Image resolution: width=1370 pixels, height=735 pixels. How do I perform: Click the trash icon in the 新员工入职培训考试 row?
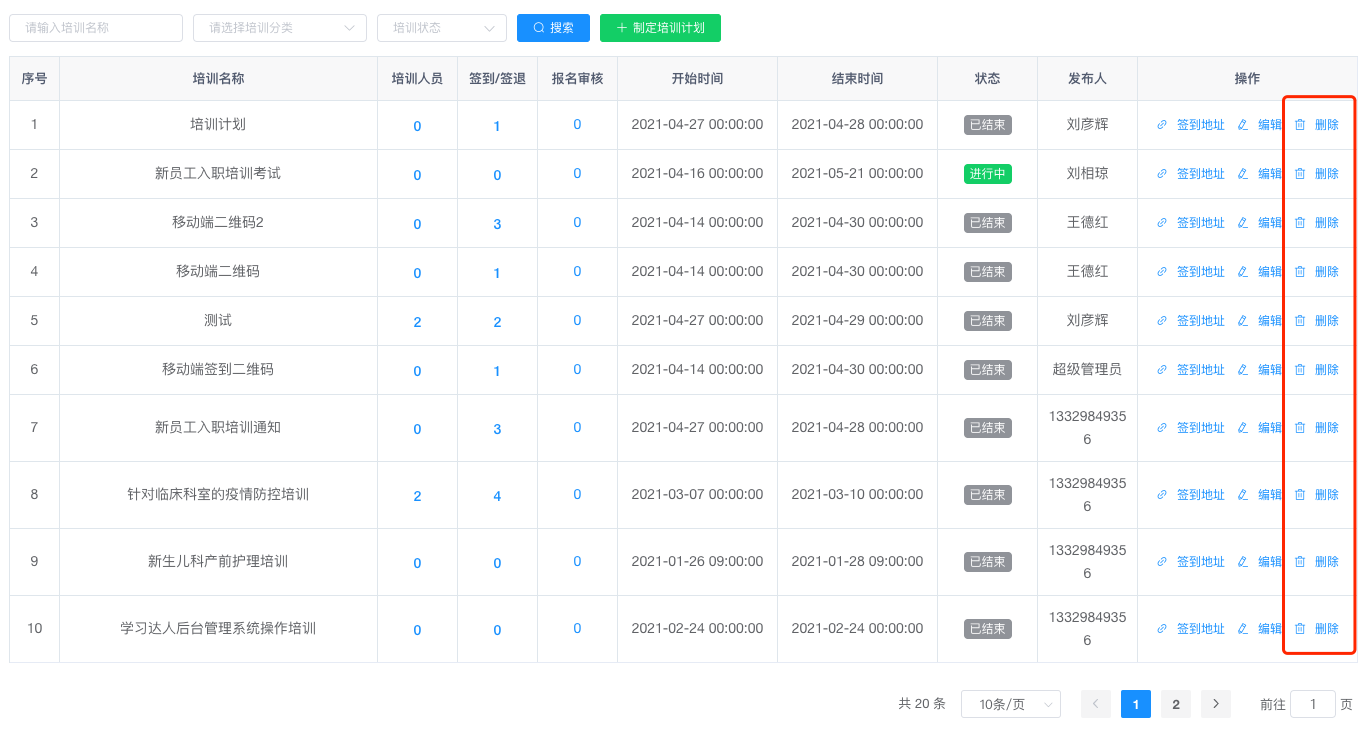tap(1300, 174)
